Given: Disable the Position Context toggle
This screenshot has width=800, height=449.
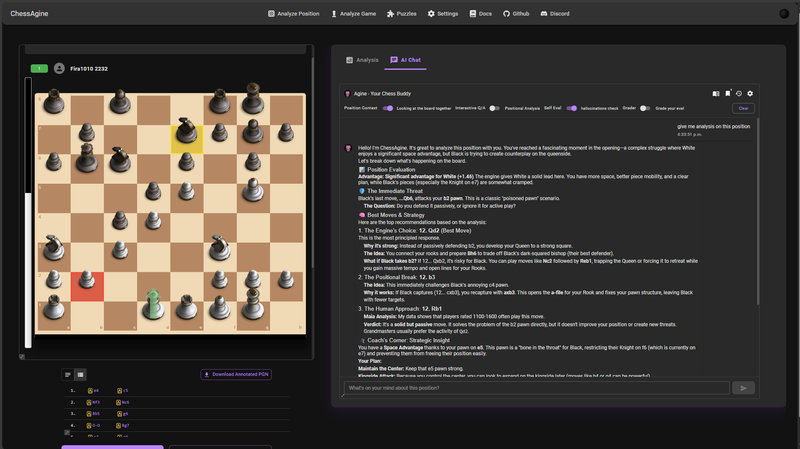Looking at the screenshot, I should 388,108.
